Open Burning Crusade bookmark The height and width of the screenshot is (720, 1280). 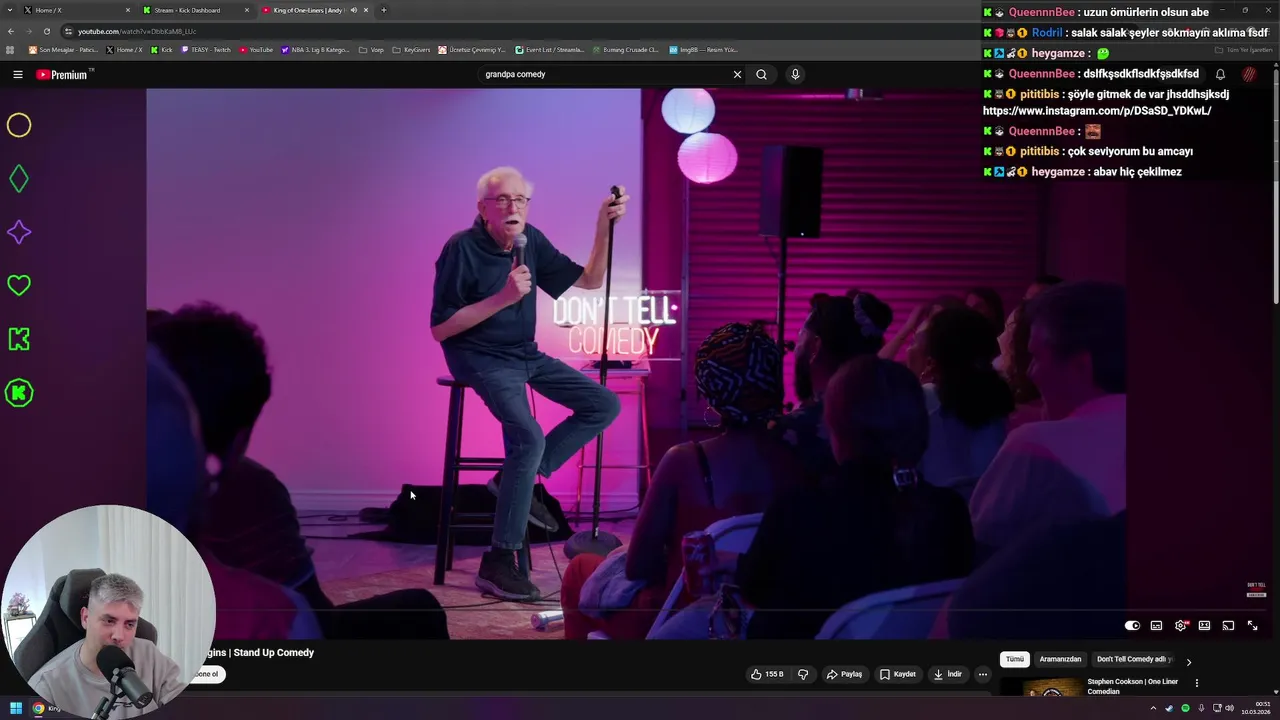pyautogui.click(x=625, y=49)
